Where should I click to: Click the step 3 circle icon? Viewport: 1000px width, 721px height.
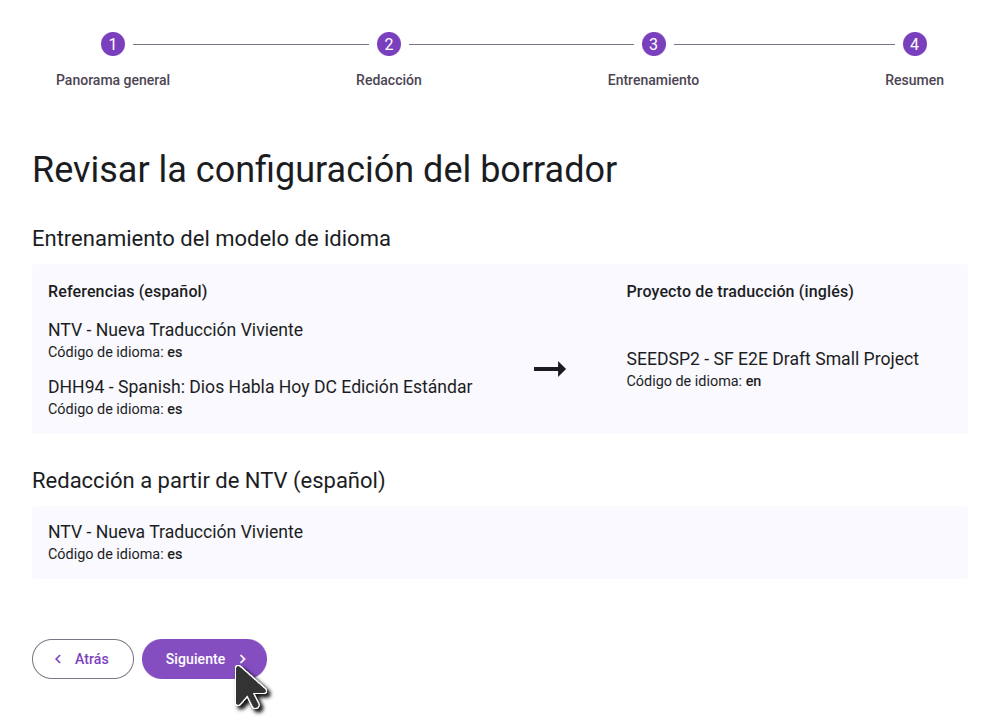click(653, 44)
